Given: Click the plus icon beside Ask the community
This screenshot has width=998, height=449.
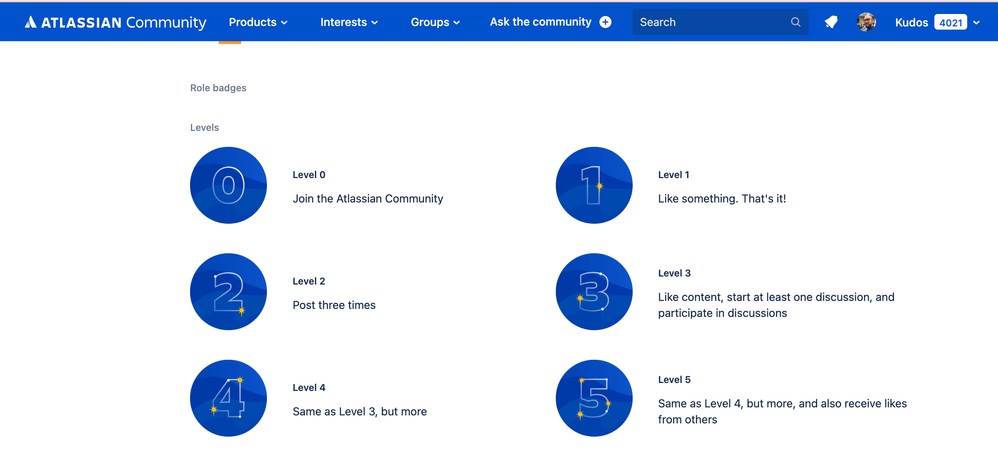Looking at the screenshot, I should tap(605, 22).
